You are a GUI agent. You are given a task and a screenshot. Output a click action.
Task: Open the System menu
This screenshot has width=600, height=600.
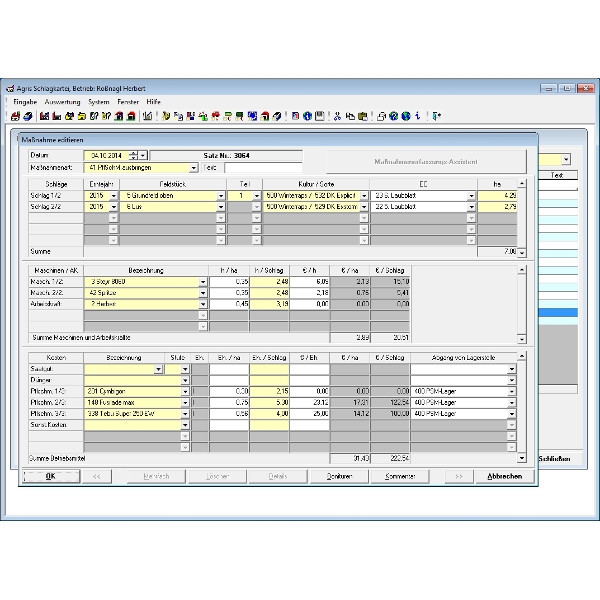tap(99, 102)
